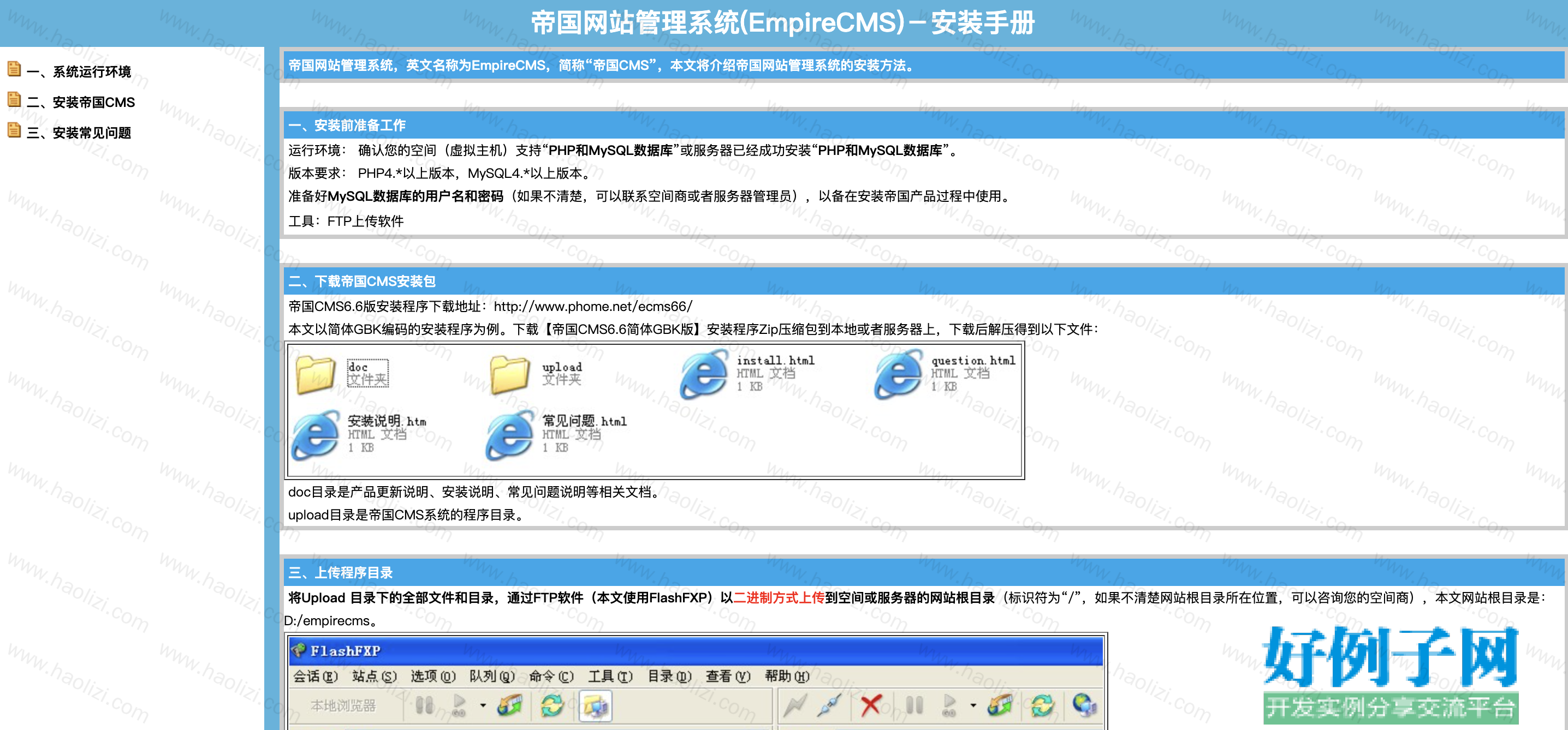This screenshot has width=1568, height=730.
Task: Open the 帮助(H) menu in FlashFXP
Action: tap(787, 677)
